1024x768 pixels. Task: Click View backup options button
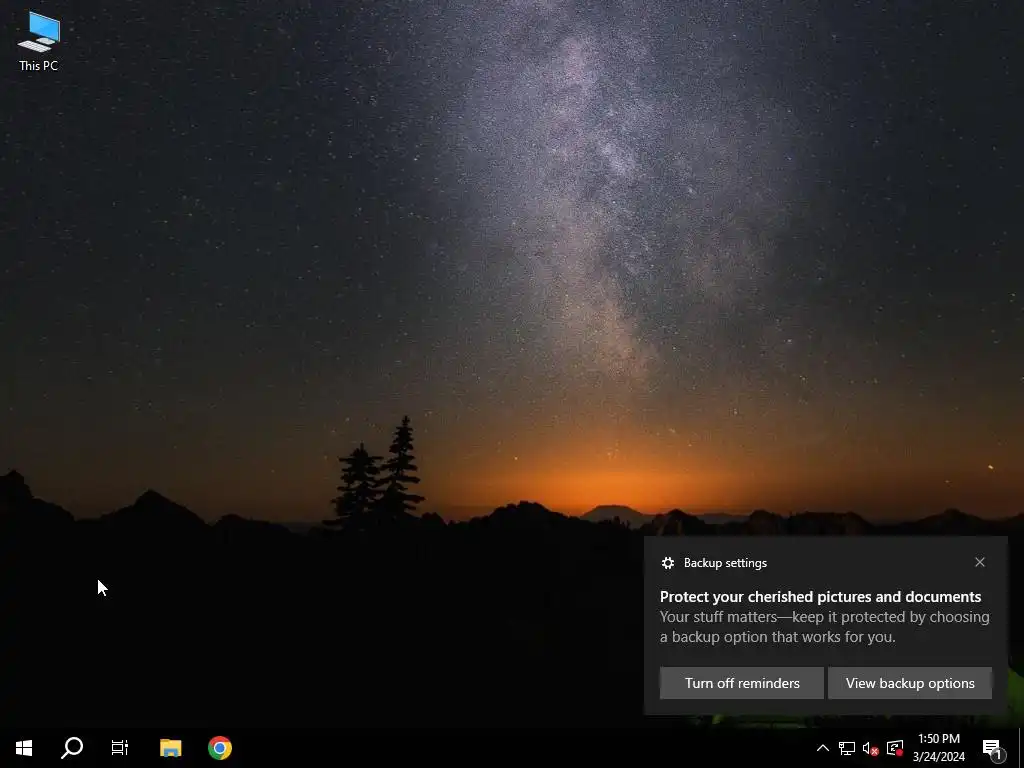pos(910,683)
